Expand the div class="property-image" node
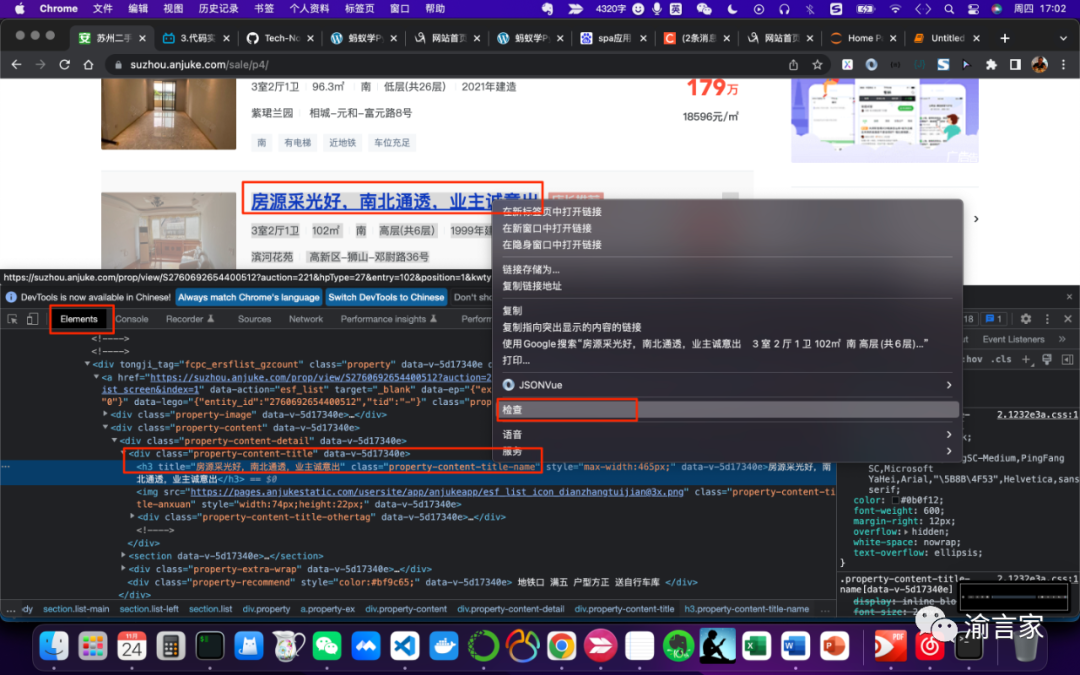Viewport: 1080px width, 675px height. [105, 414]
